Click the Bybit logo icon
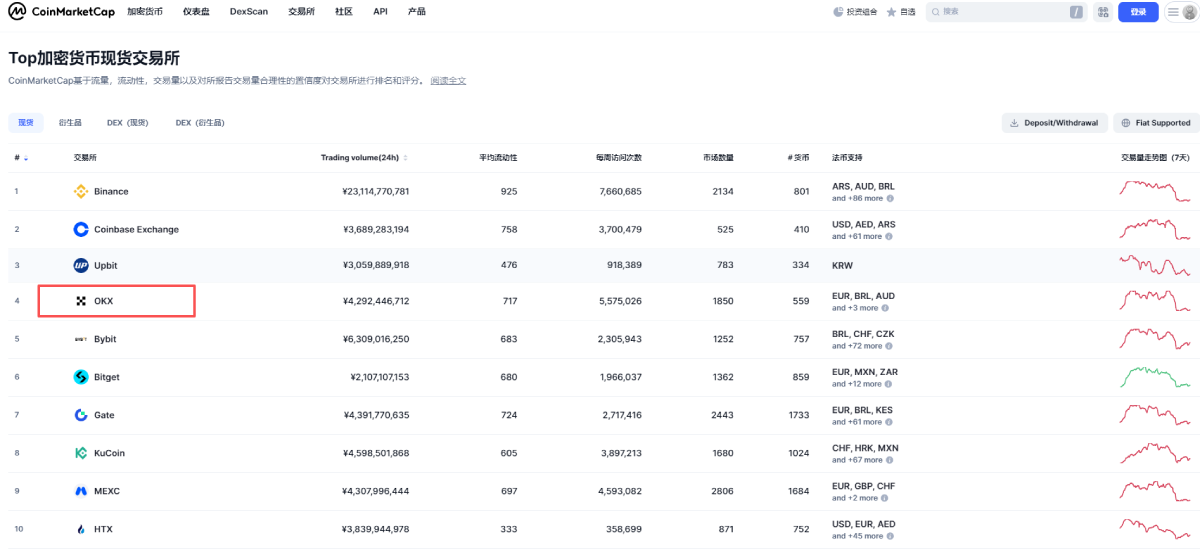1200x550 pixels. (x=81, y=339)
